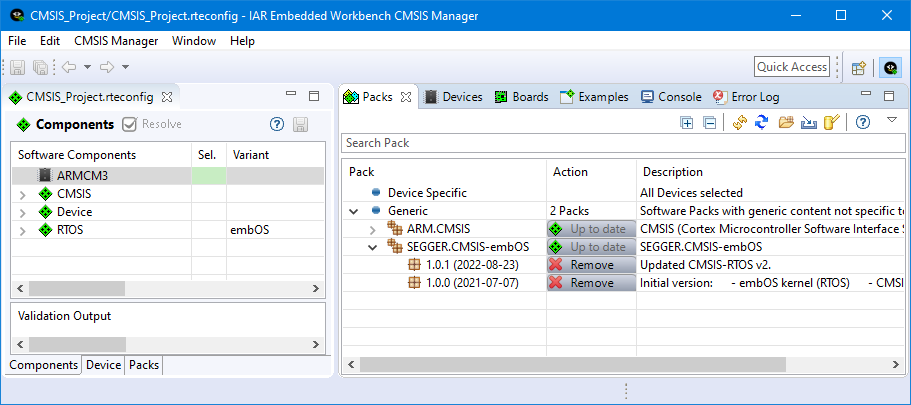Remove pack version 1.0.1

coord(591,265)
